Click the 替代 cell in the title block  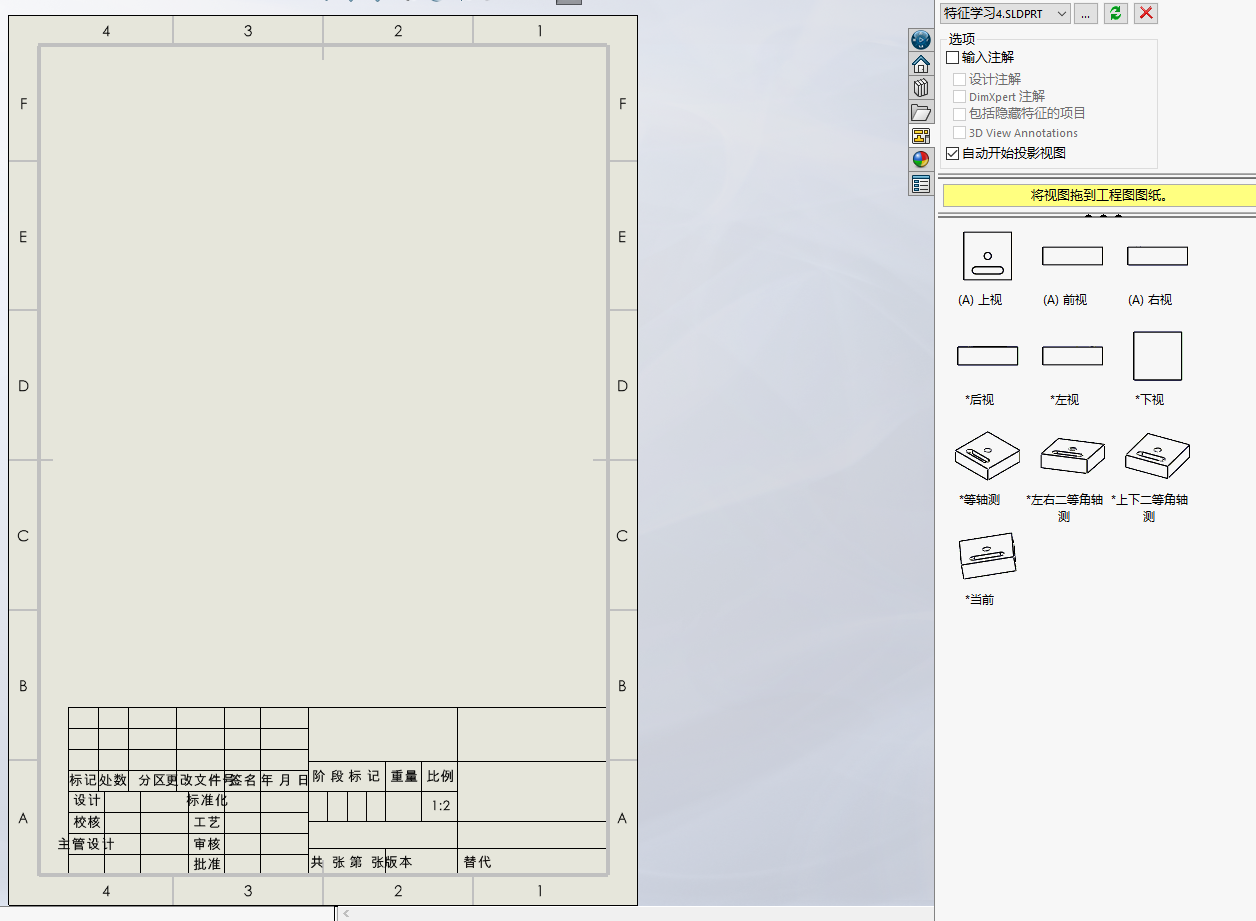click(477, 862)
